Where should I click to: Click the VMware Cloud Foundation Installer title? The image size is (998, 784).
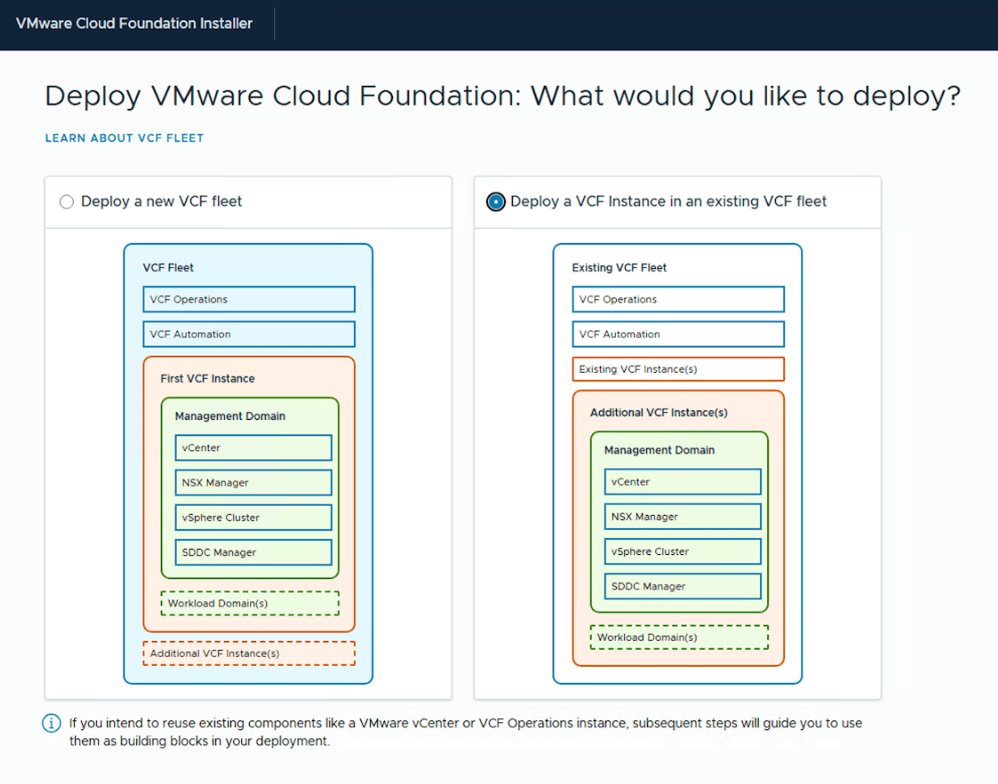(x=134, y=23)
